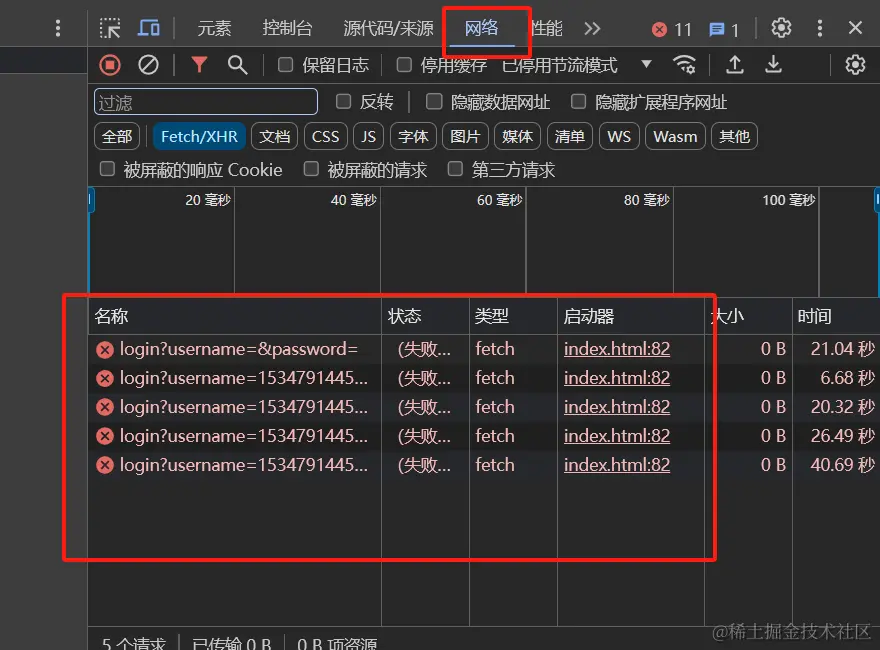The width and height of the screenshot is (880, 650).
Task: Select the WS filter chip
Action: click(x=619, y=136)
